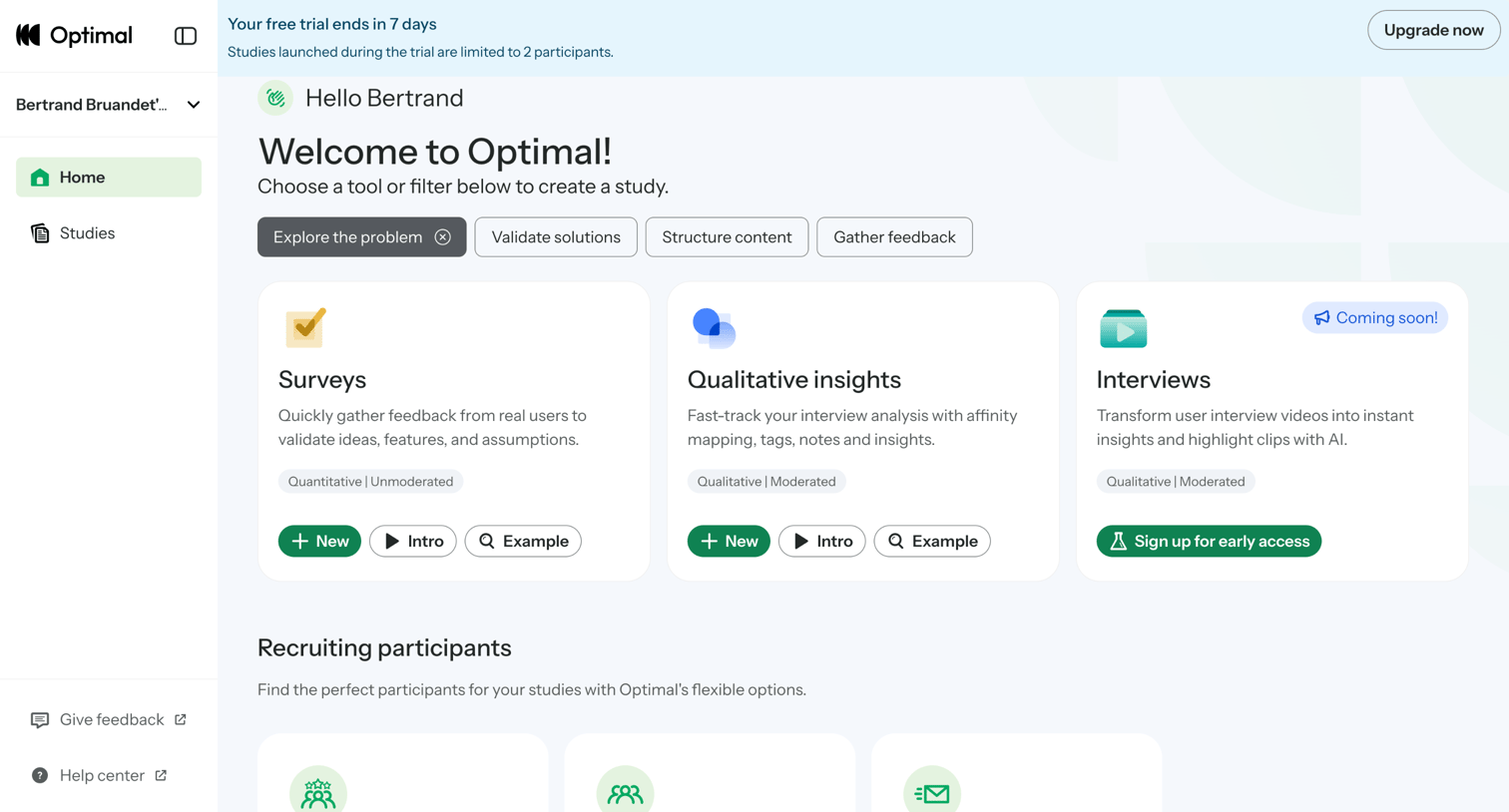
Task: Click the Interviews video play icon
Action: coord(1124,328)
